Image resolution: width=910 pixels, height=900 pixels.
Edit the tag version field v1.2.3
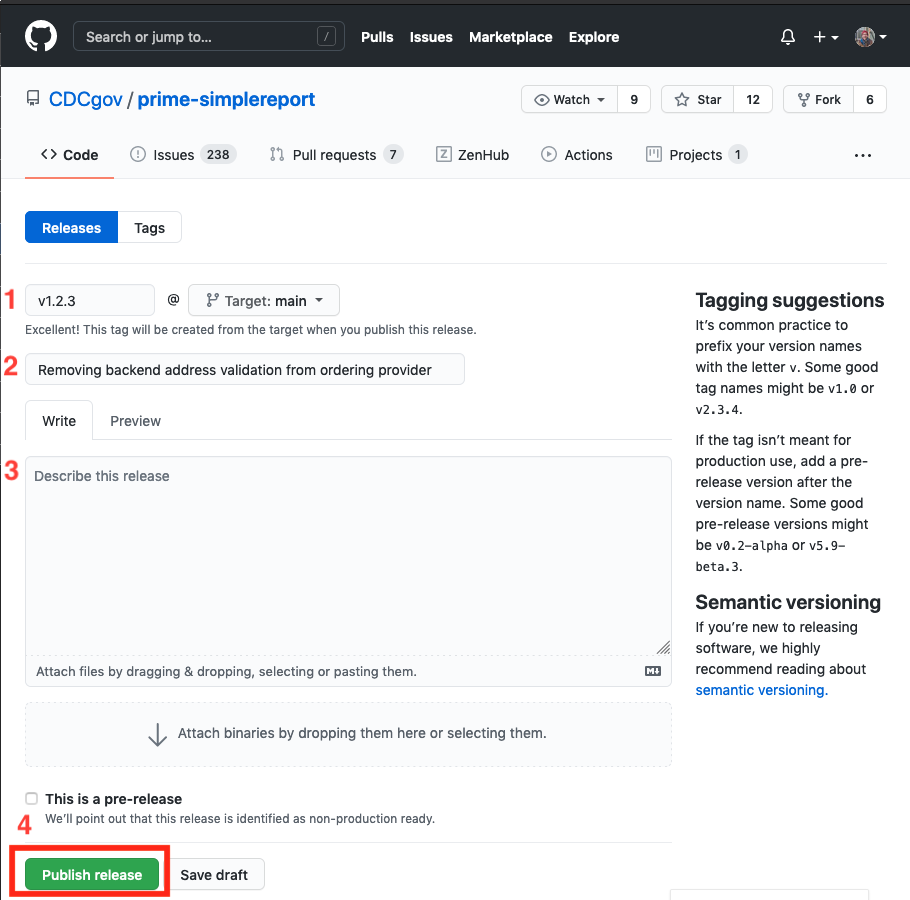[x=90, y=301]
